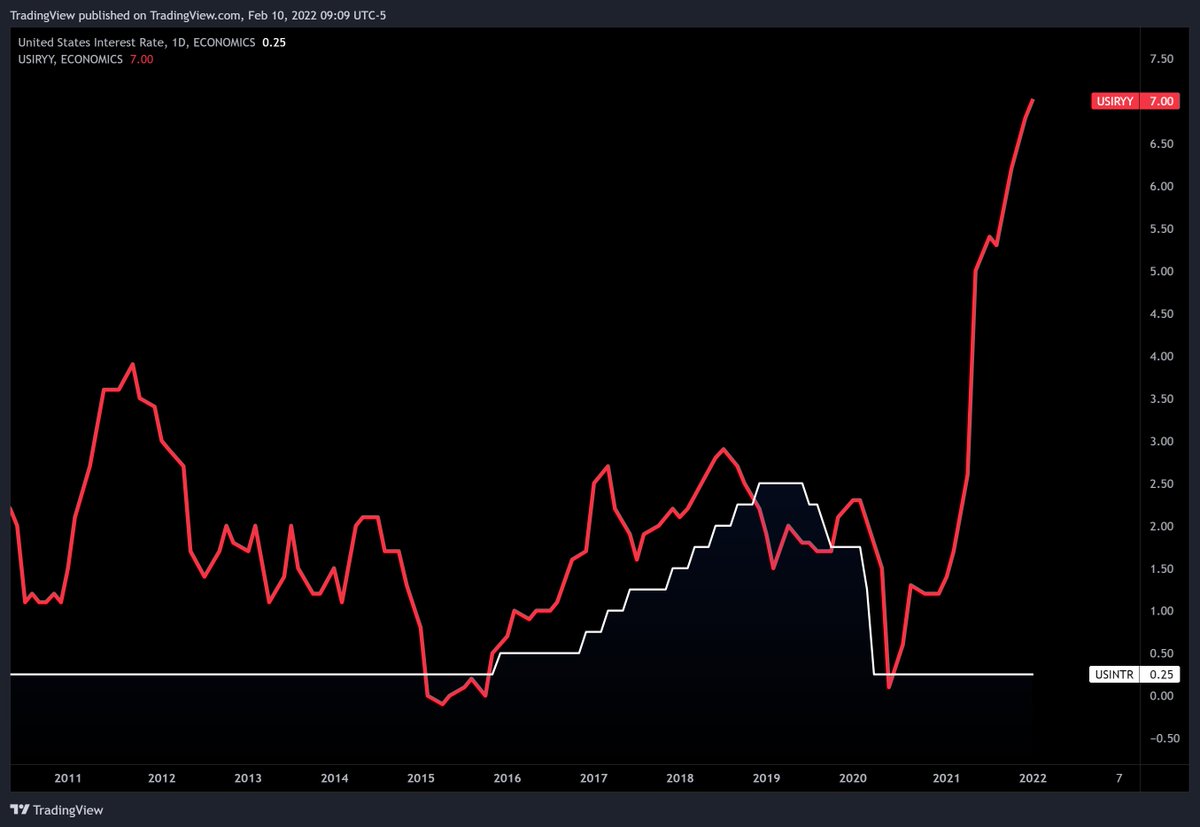The height and width of the screenshot is (827, 1200).
Task: Click the 2020 label on the time axis
Action: click(x=853, y=778)
